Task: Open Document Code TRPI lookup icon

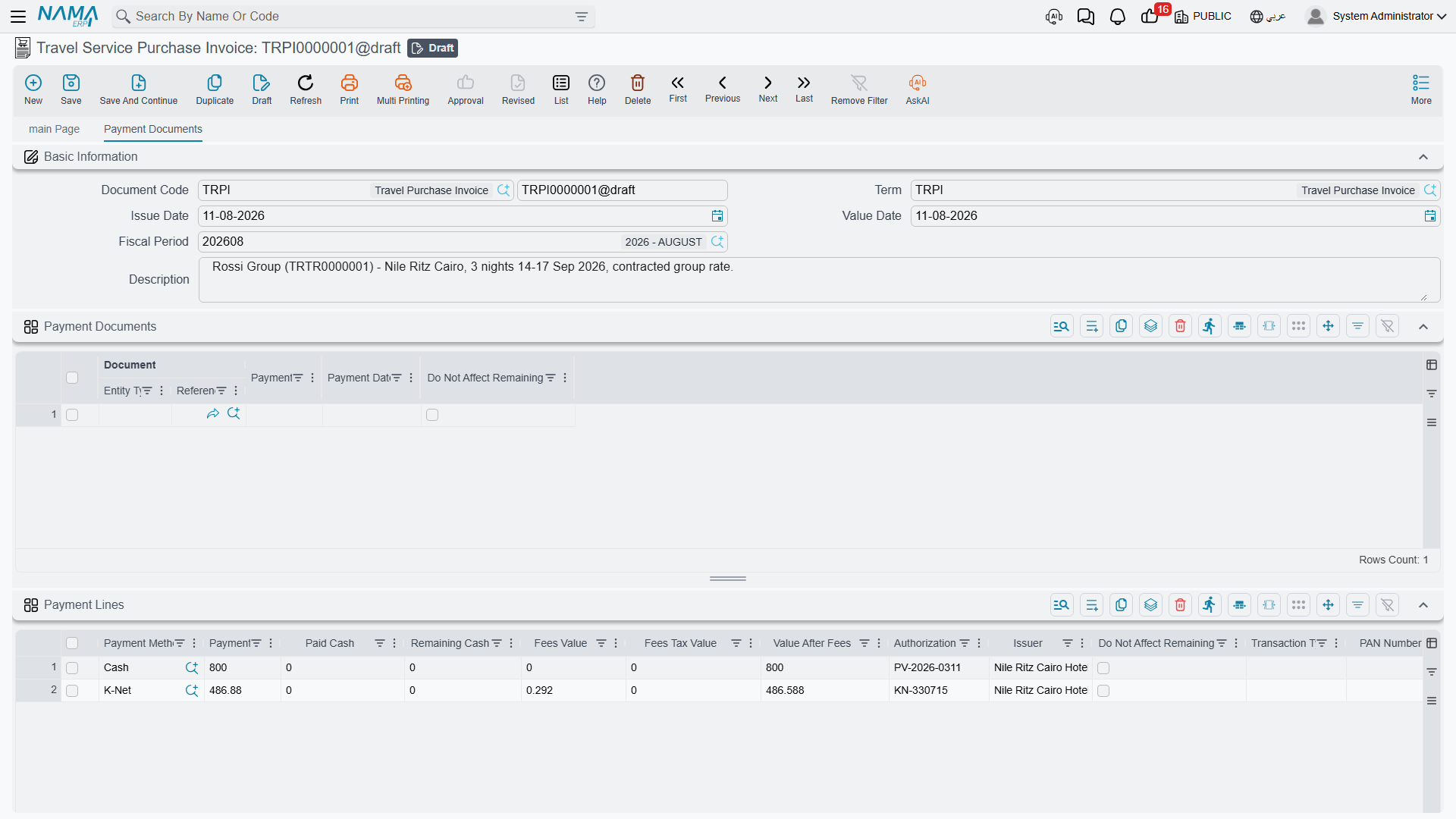Action: pos(504,190)
